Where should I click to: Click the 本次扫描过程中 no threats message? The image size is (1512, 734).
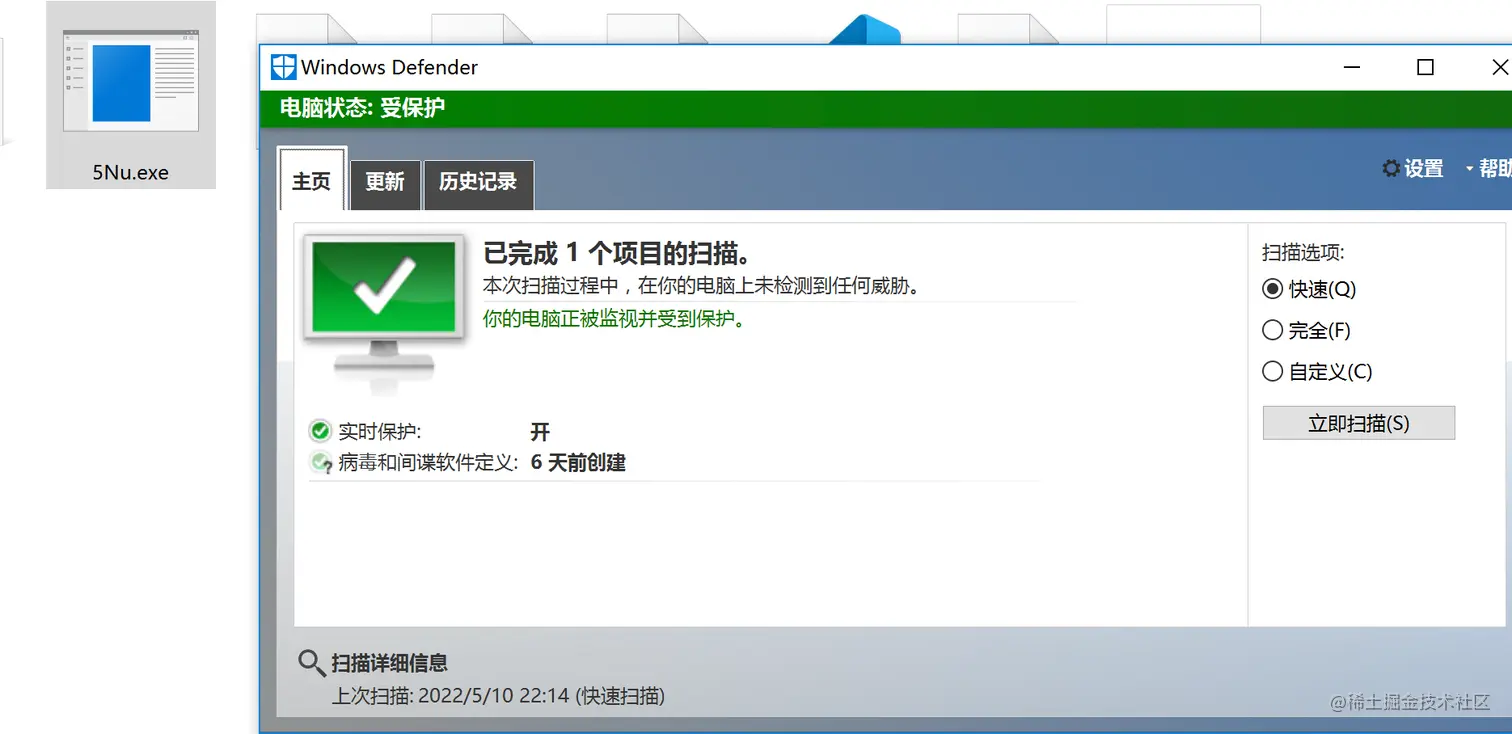(x=701, y=286)
